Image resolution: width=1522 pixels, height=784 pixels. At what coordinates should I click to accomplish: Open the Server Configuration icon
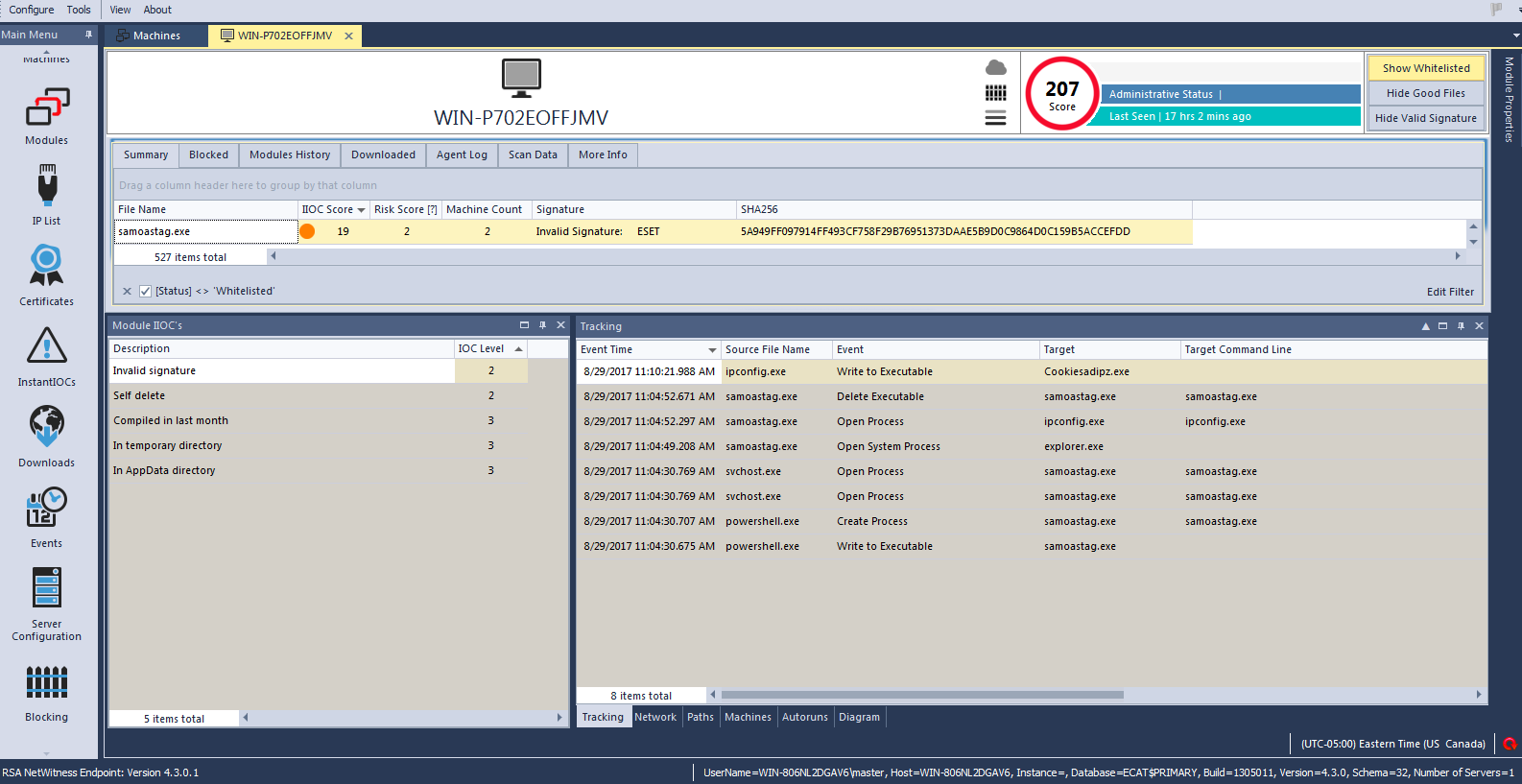tap(46, 588)
